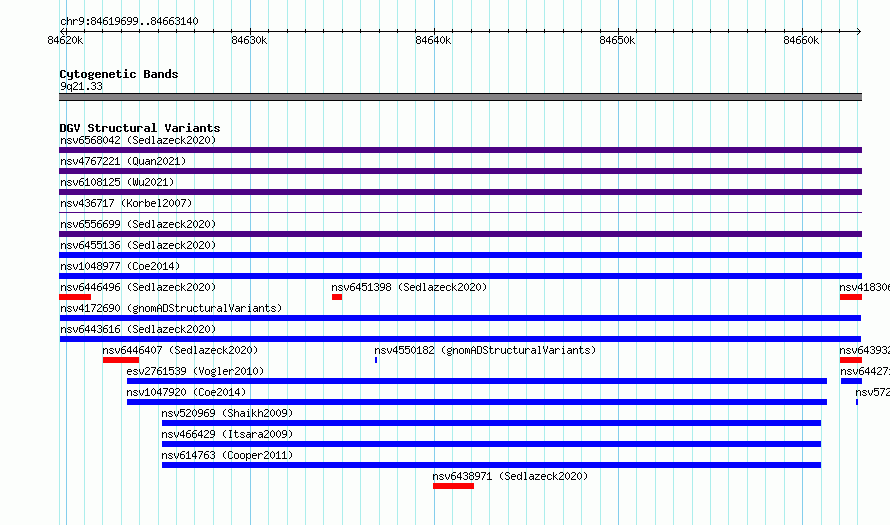The height and width of the screenshot is (525, 890).
Task: Select the nsv520969 (Shaikh2009) label
Action: coord(227,413)
